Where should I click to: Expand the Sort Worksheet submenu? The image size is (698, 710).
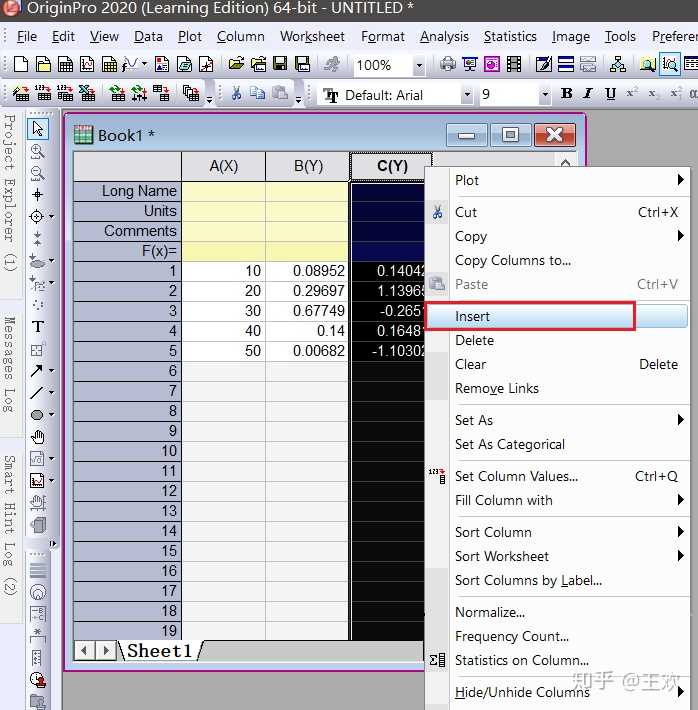tap(557, 556)
